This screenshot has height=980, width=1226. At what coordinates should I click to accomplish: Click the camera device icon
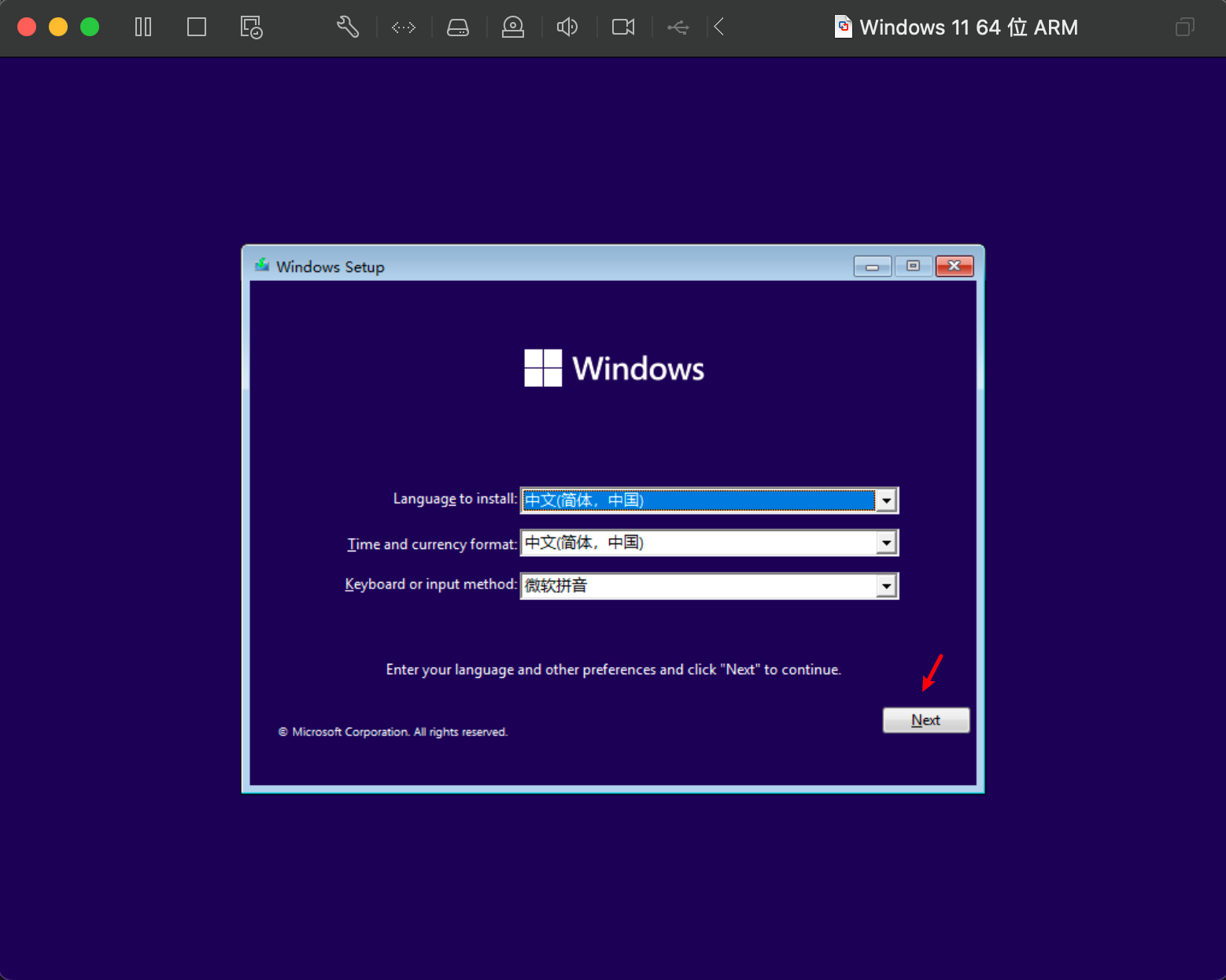623,28
